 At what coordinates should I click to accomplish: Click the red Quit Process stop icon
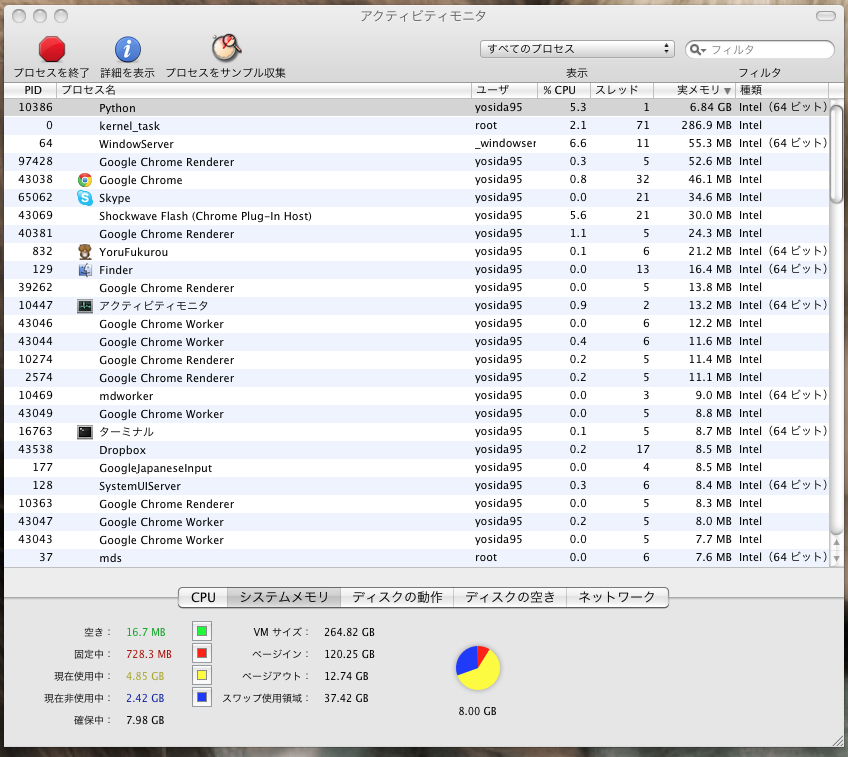click(51, 48)
